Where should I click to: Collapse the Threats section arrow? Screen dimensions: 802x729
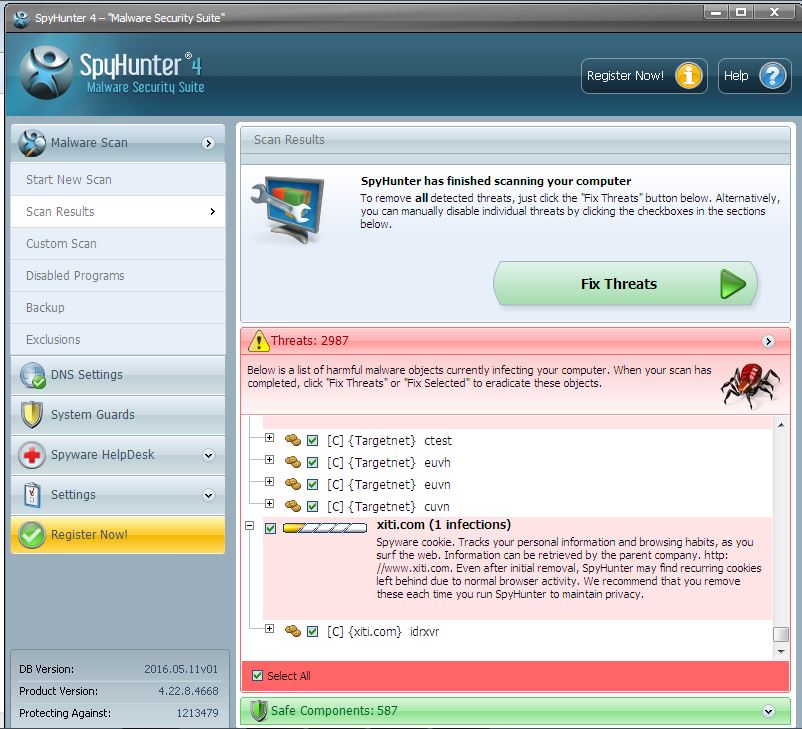[x=768, y=341]
